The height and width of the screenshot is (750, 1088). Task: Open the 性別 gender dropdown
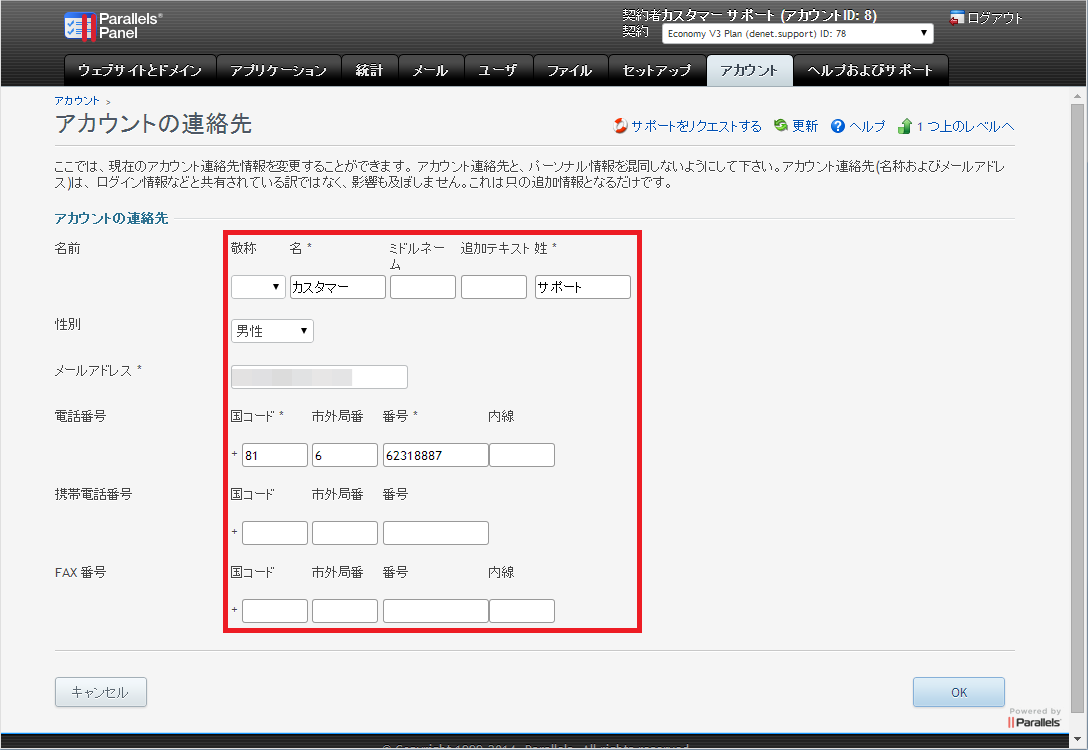coord(272,331)
